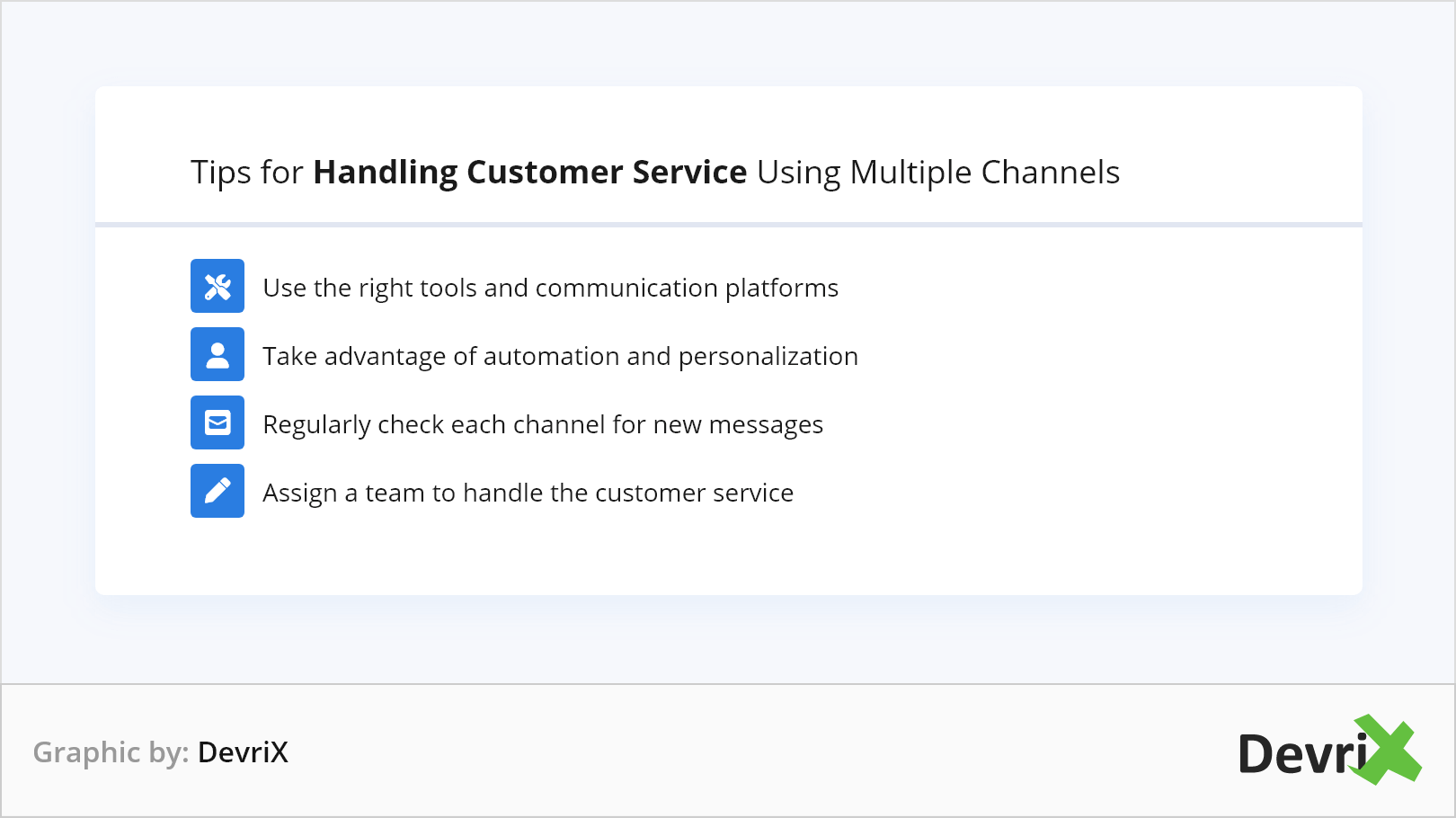Click the "Graphic by:" gray label
Viewport: 1456px width, 818px height.
(111, 752)
